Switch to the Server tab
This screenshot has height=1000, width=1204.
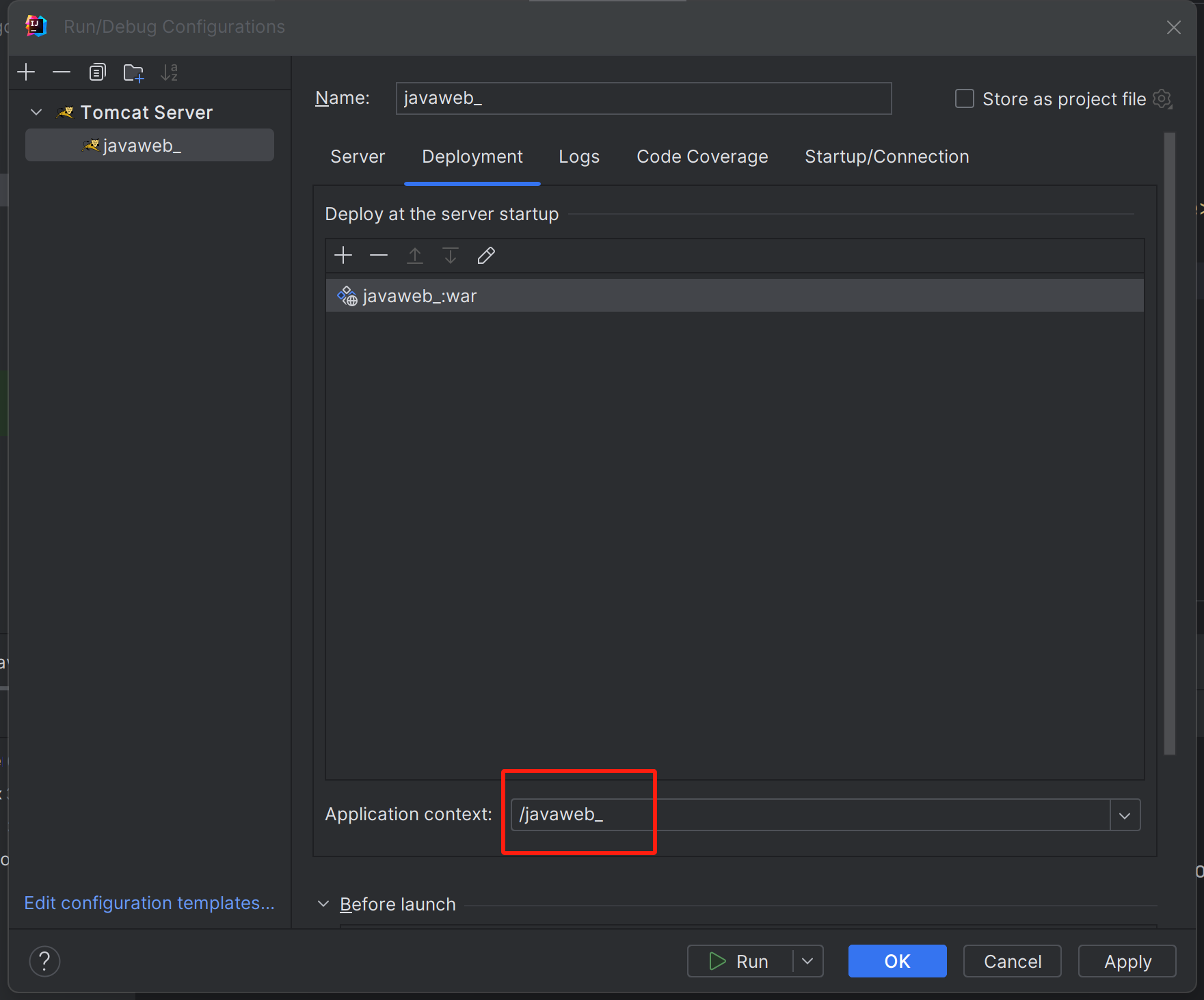coord(358,157)
